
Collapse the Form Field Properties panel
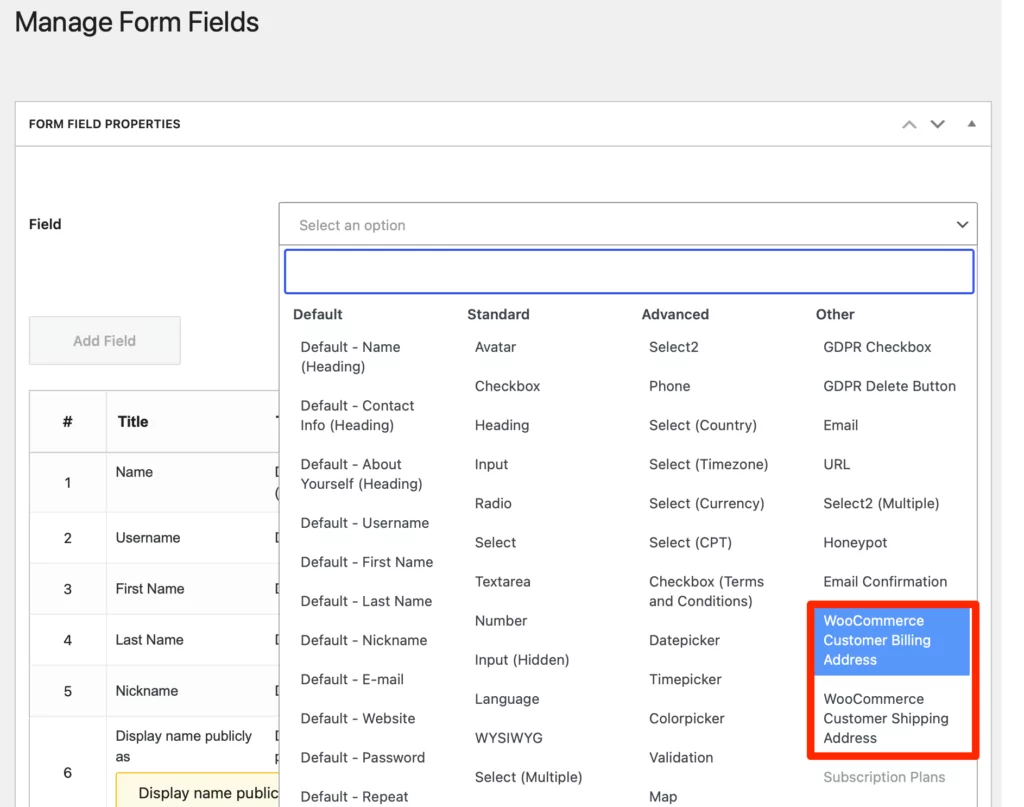pyautogui.click(x=971, y=124)
